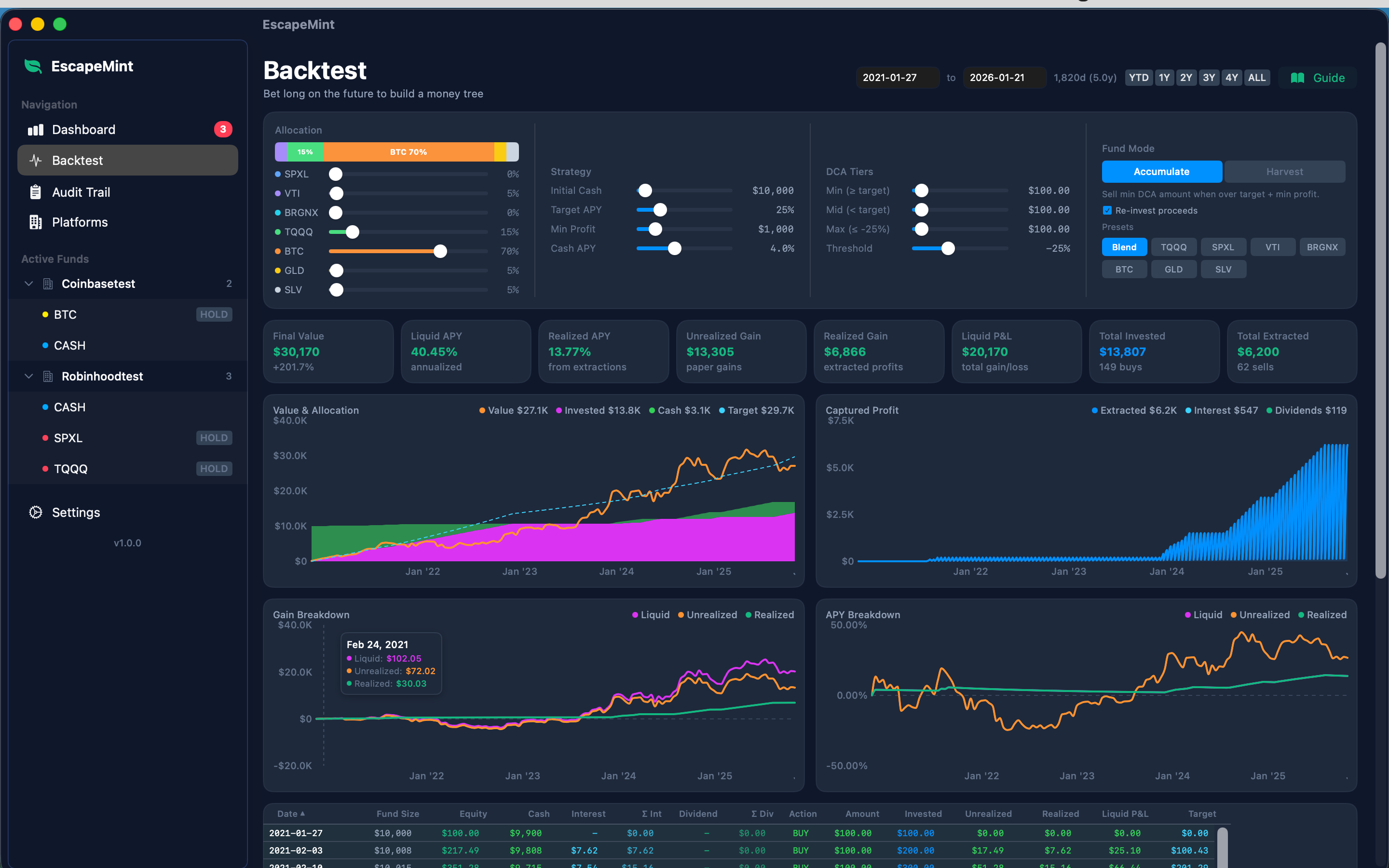Set range to 1Y
The image size is (1389, 868).
tap(1164, 78)
